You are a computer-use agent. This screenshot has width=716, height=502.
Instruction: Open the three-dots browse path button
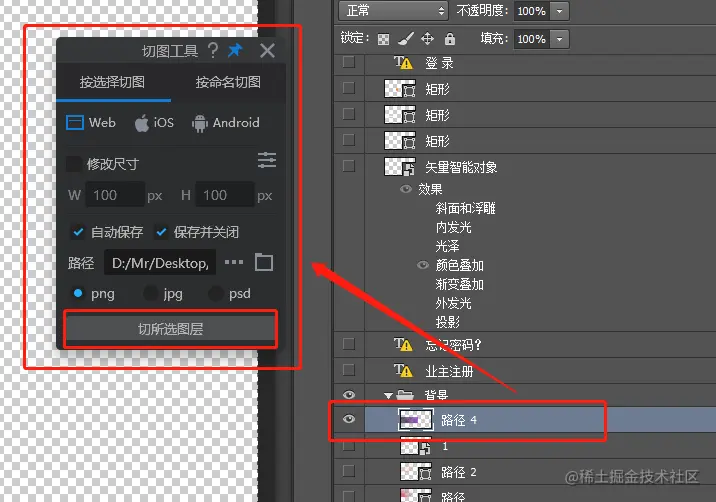(x=234, y=262)
